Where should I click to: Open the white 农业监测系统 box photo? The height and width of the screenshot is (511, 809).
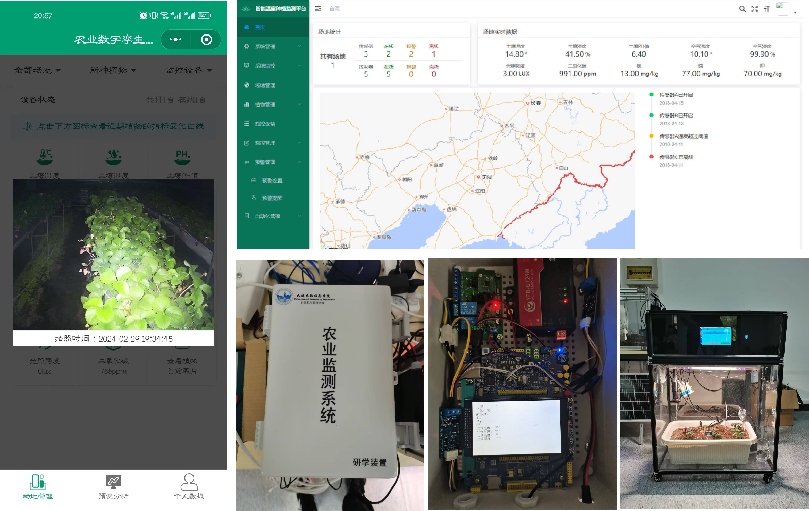coord(330,385)
